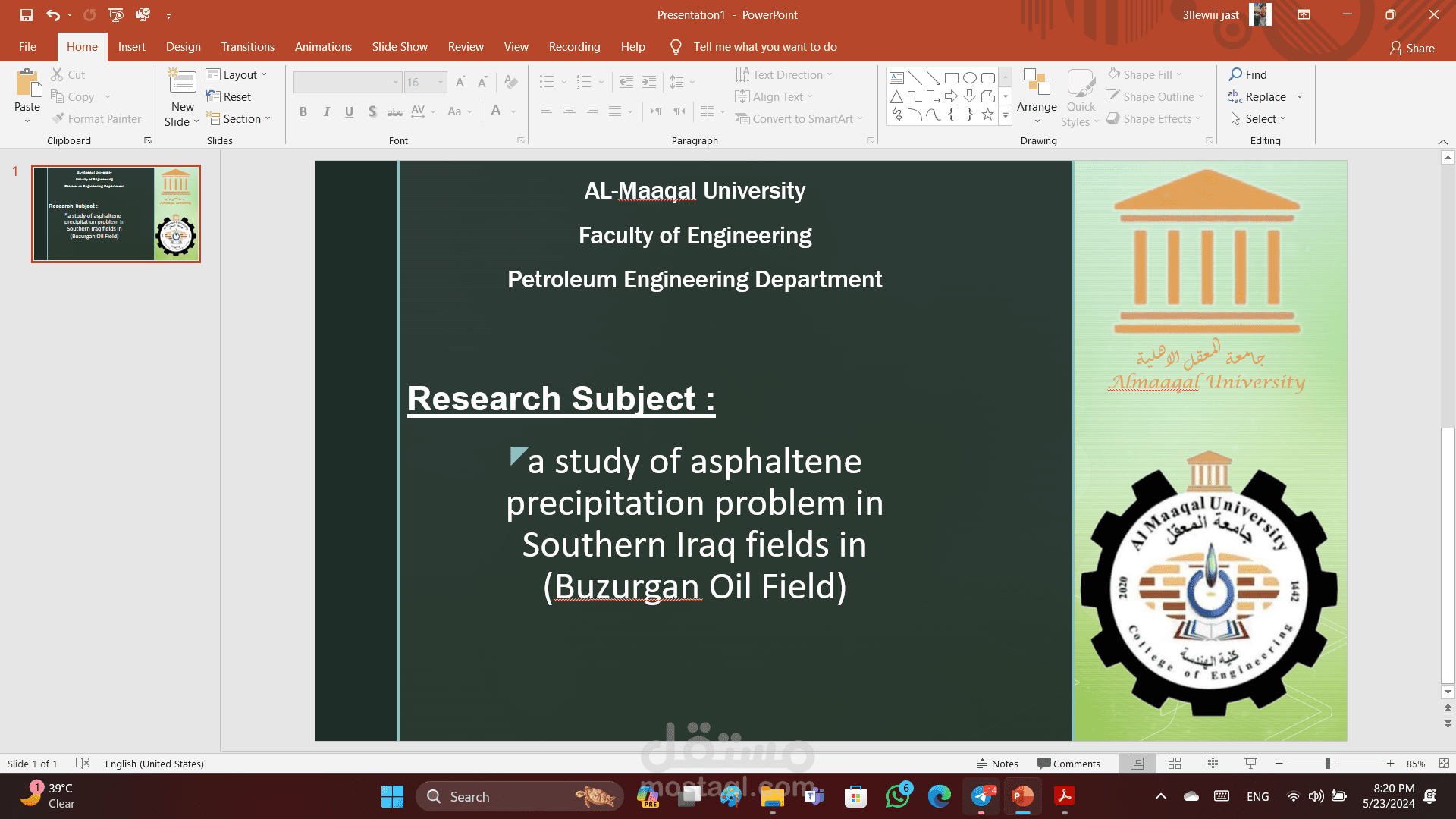Fit slide to current window

pos(1444,764)
